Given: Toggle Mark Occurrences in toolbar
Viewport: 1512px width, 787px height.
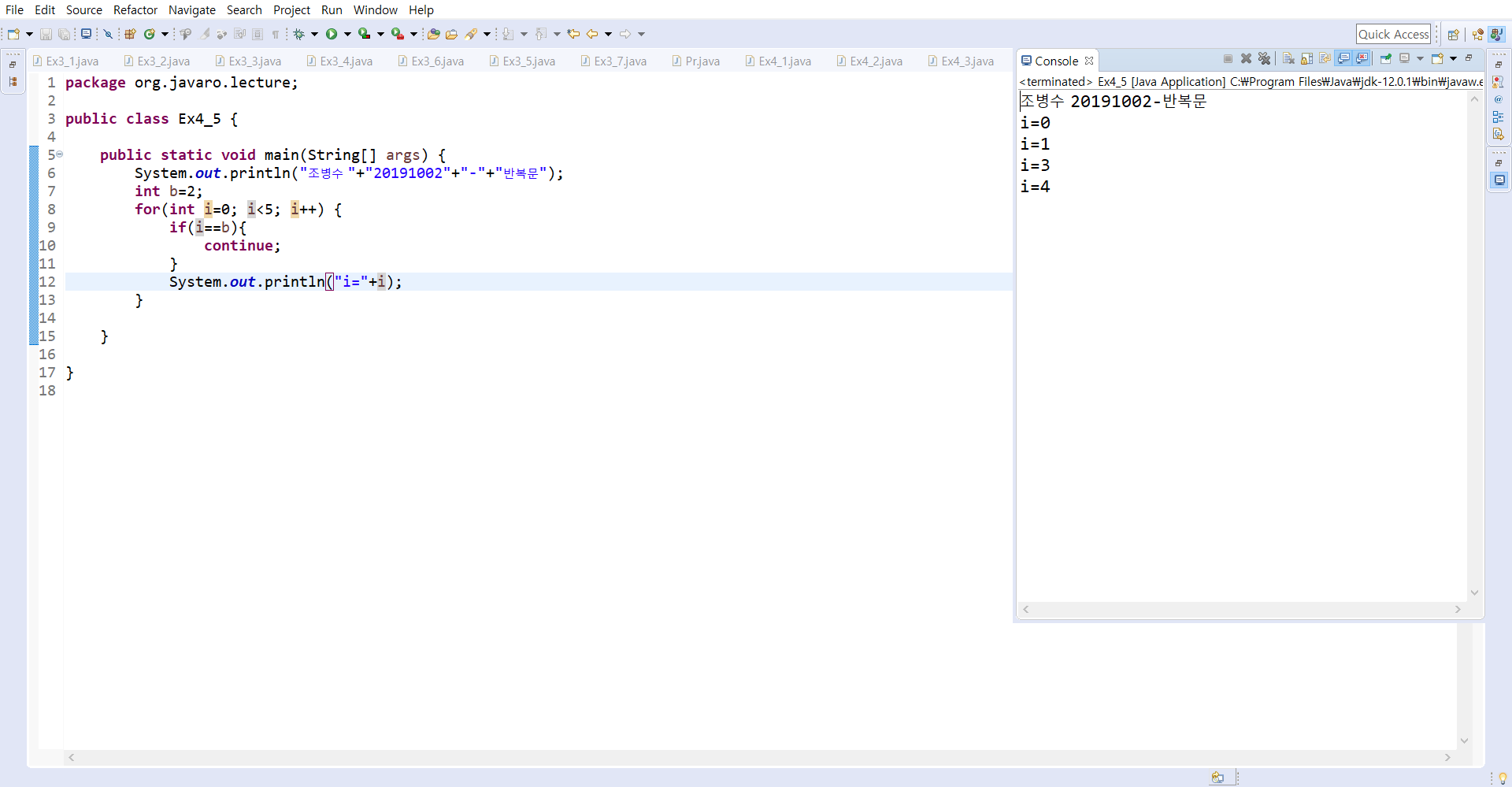Looking at the screenshot, I should point(204,34).
